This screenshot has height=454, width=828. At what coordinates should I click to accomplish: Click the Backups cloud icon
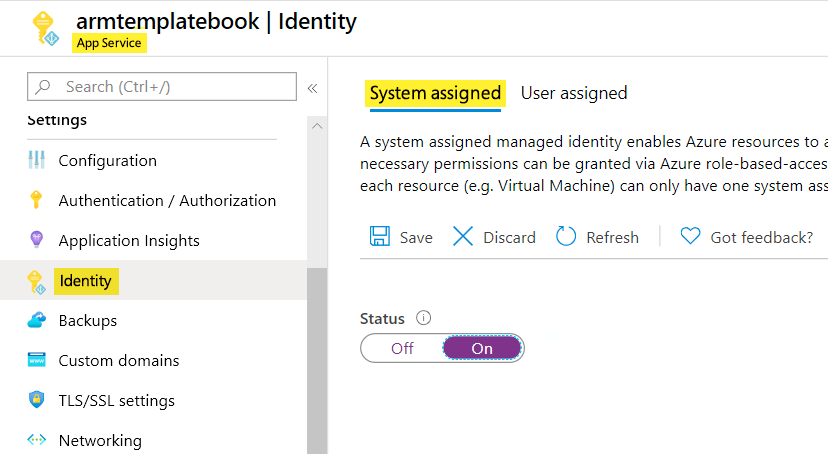coord(37,320)
